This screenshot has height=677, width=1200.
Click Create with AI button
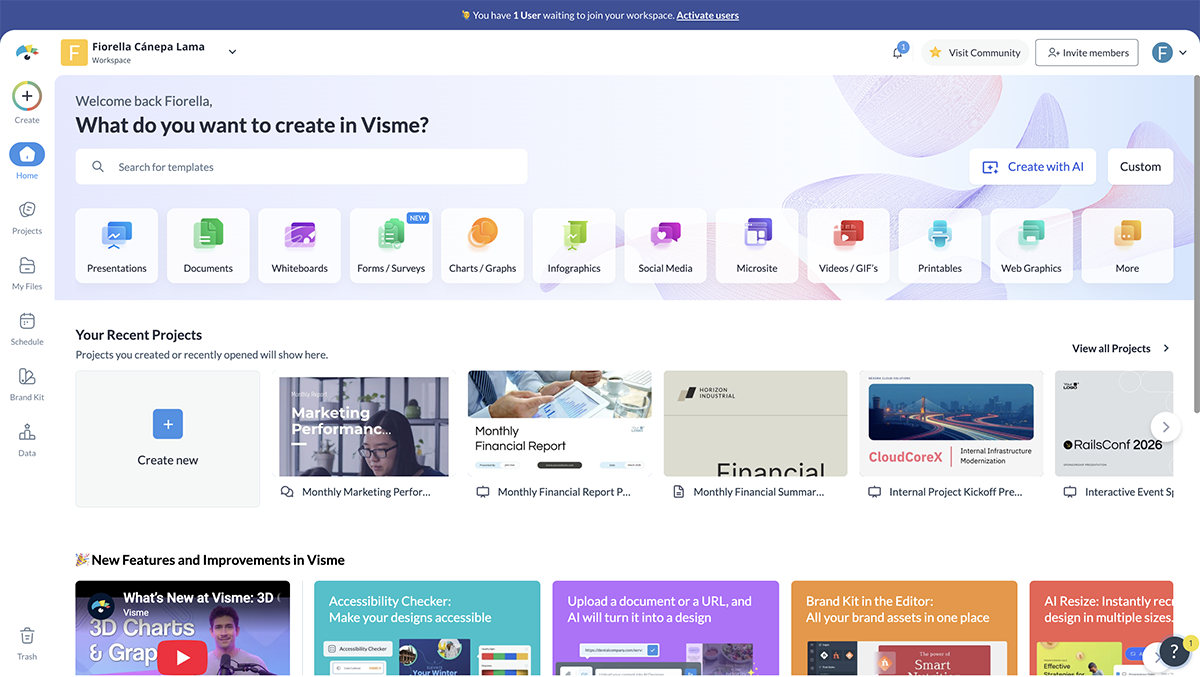click(x=1033, y=167)
